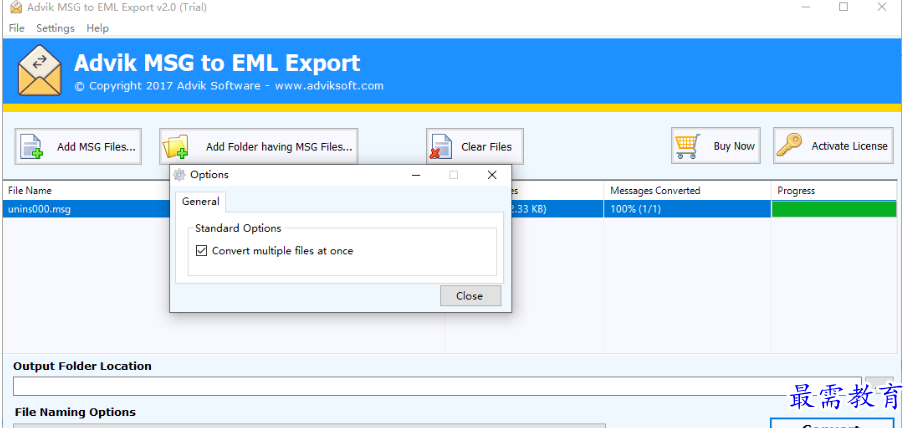The height and width of the screenshot is (428, 911).
Task: Open the File menu
Action: (x=17, y=28)
